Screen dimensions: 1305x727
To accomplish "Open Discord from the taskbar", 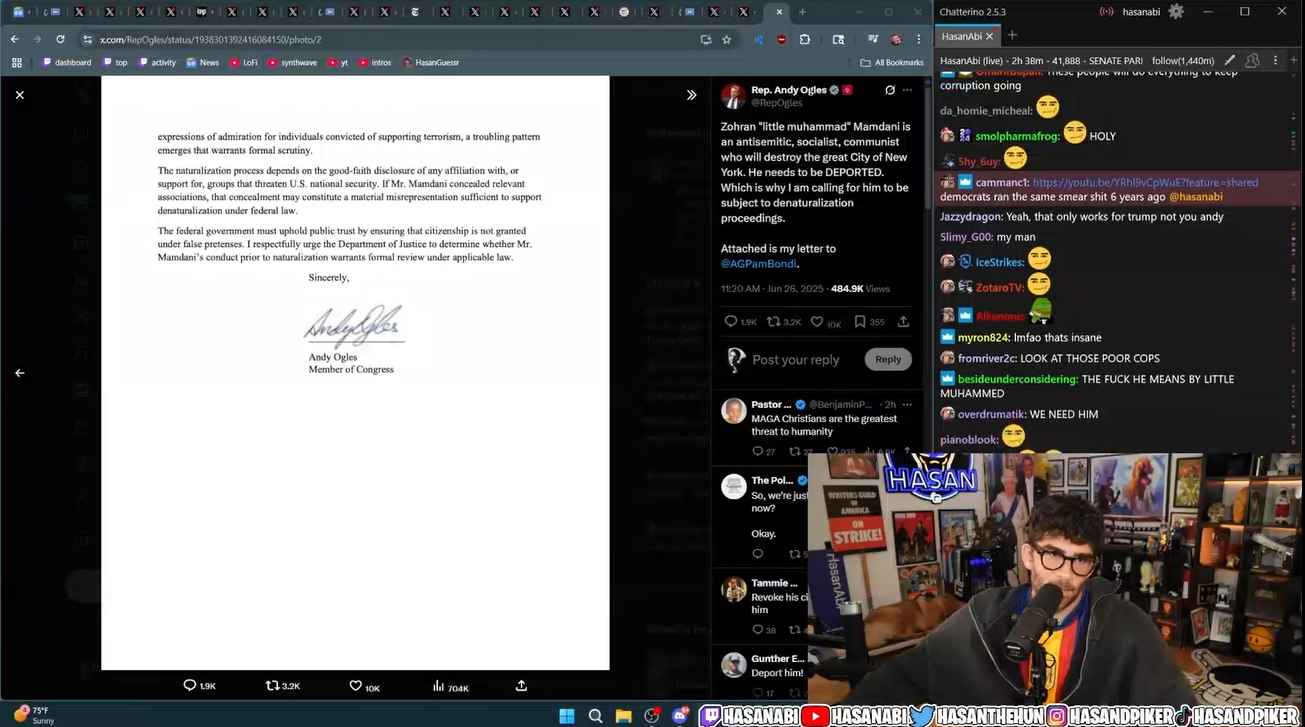I will coord(681,715).
